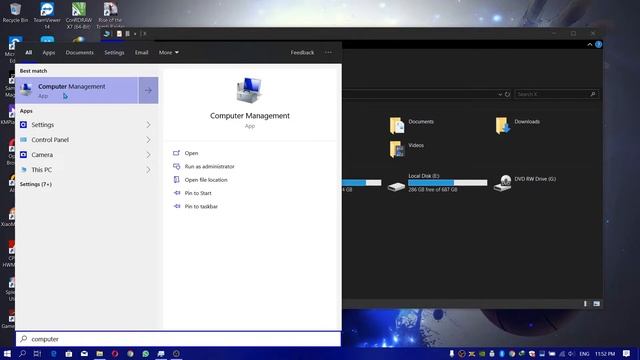Viewport: 640px width, 360px height.
Task: Expand Computer Management details arrow
Action: tap(148, 90)
